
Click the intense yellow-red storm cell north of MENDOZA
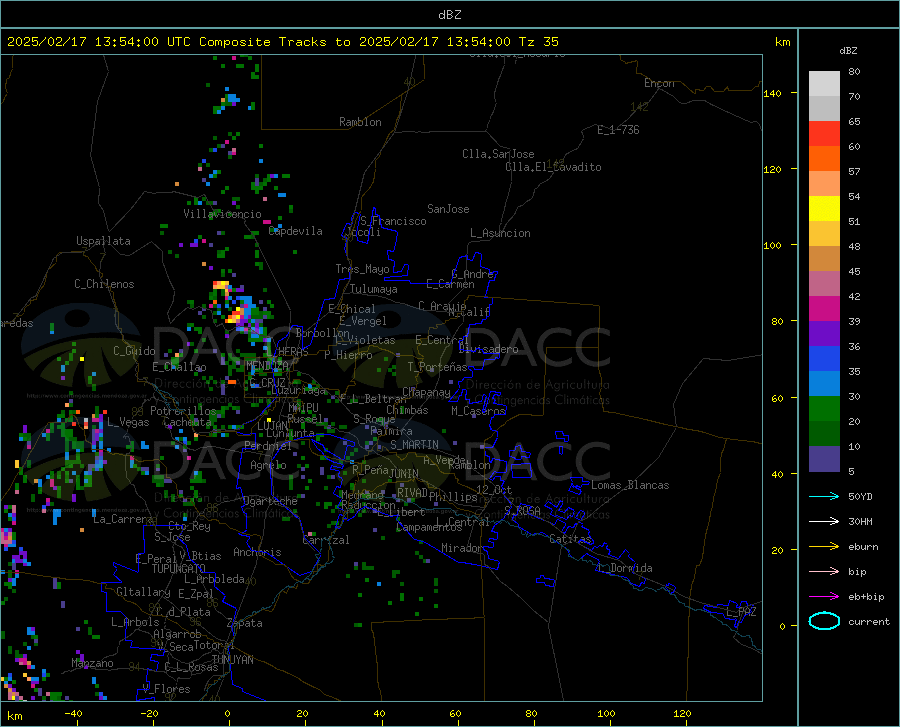coord(235,316)
